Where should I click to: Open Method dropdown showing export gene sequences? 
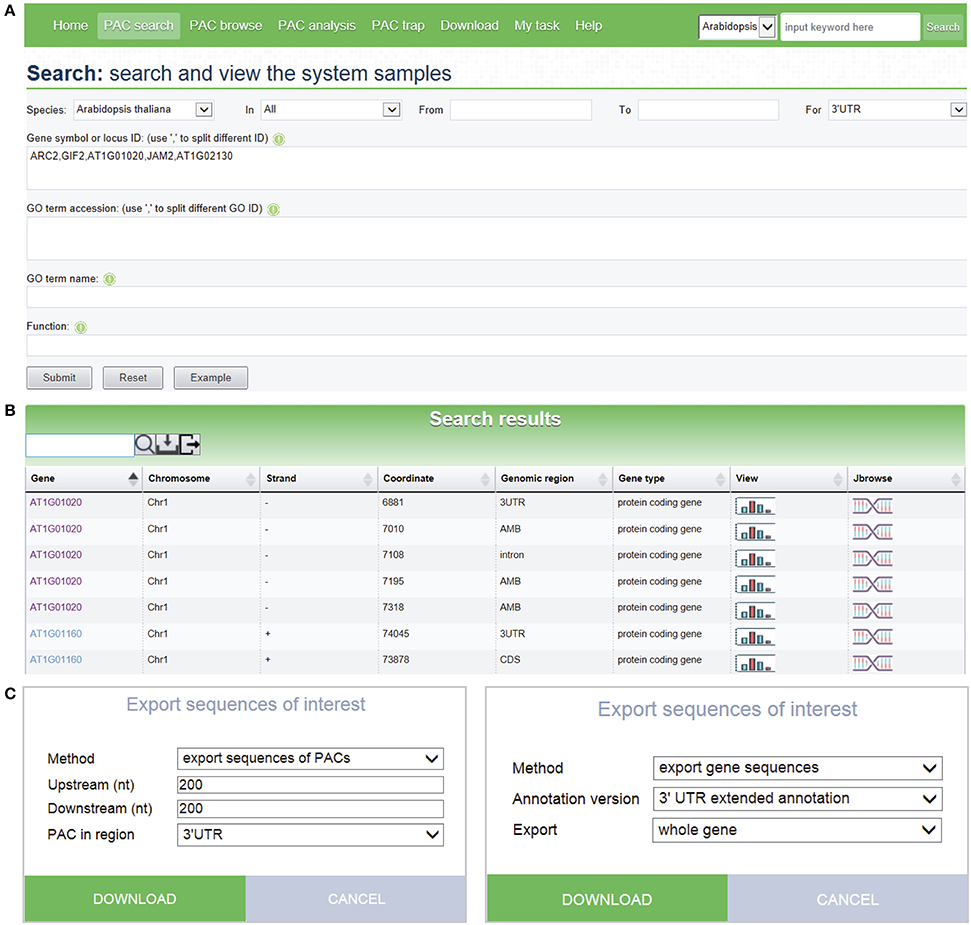(798, 768)
